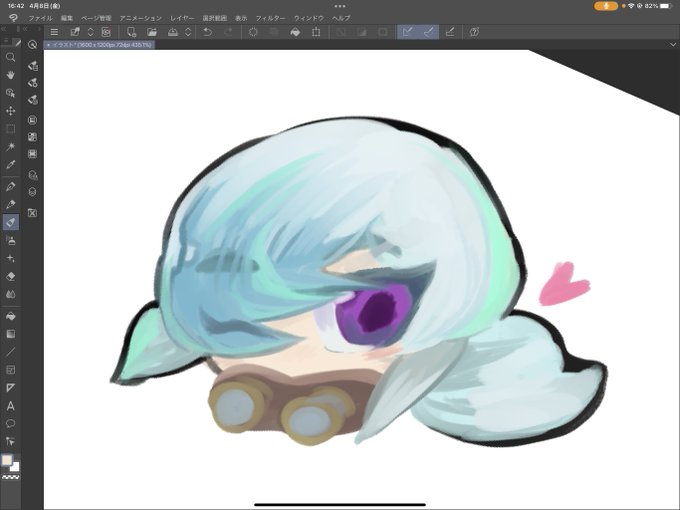Open the ページ管理 menu
The height and width of the screenshot is (510, 680).
(x=96, y=18)
